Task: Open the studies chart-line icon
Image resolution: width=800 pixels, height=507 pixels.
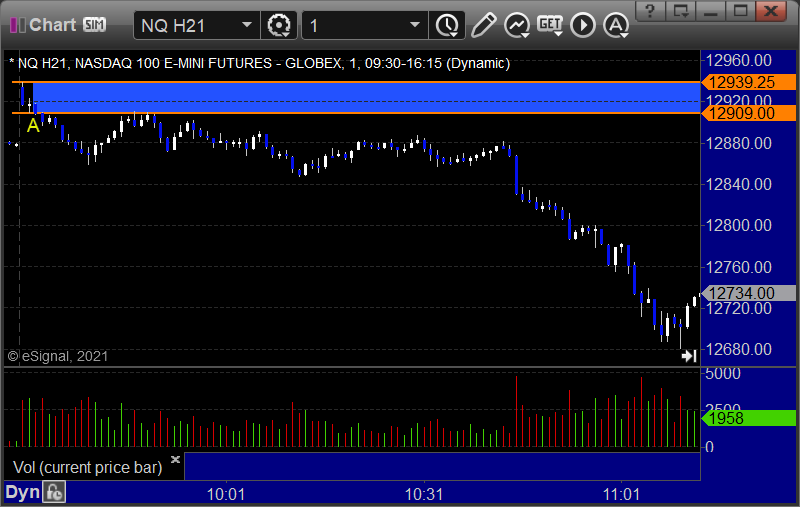Action: tap(517, 25)
